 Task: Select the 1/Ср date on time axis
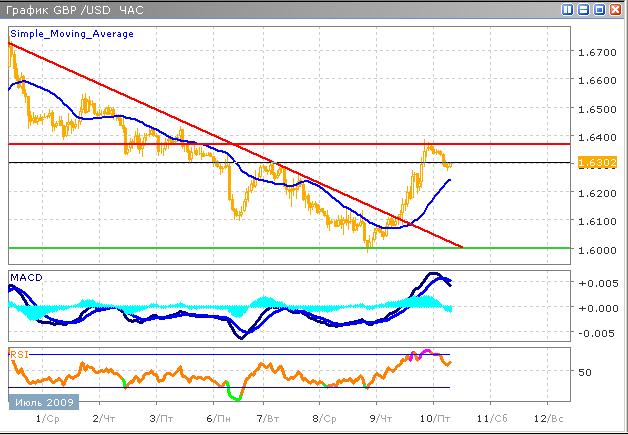(x=44, y=418)
